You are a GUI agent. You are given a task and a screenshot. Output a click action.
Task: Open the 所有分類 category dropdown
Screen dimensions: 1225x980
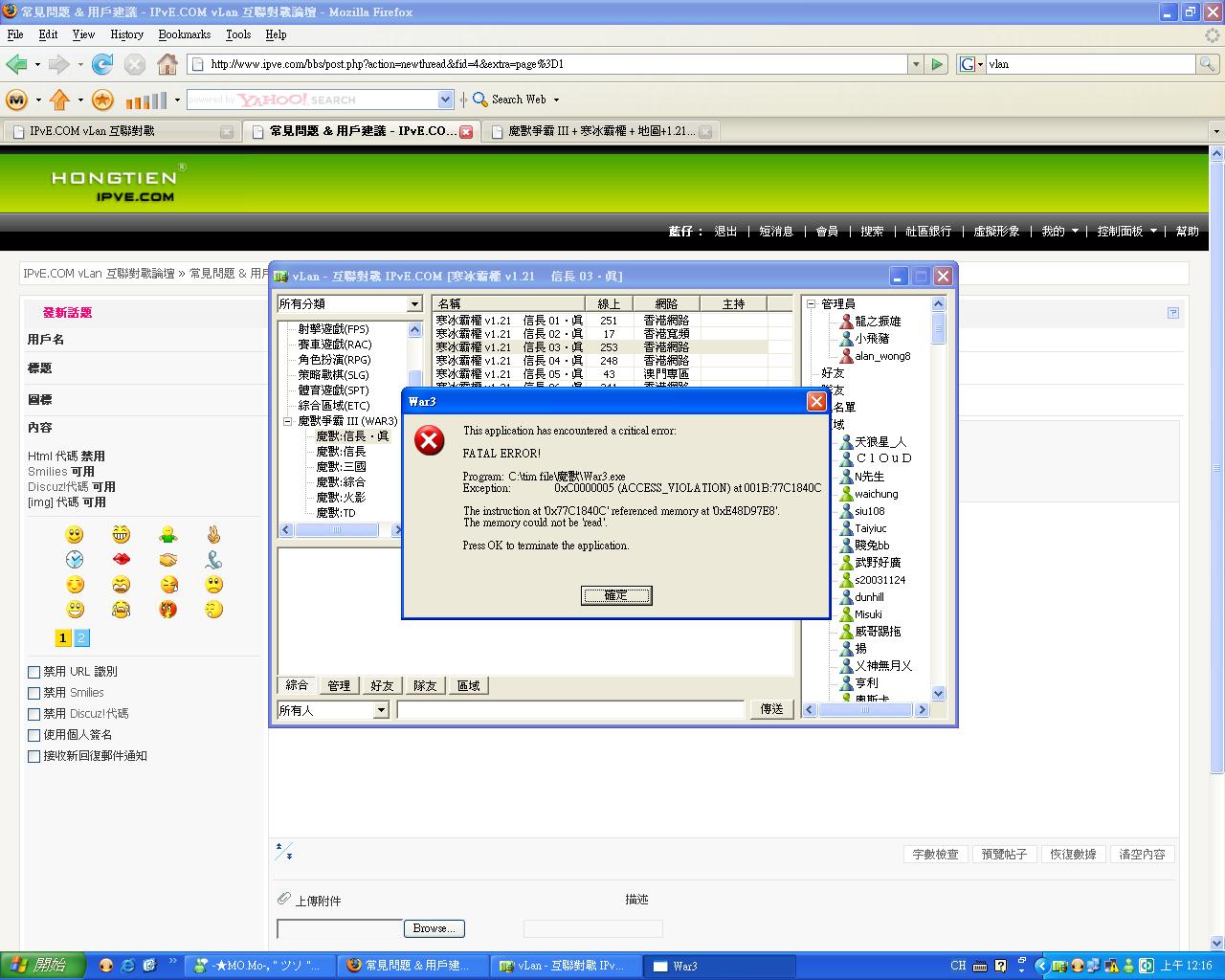click(414, 304)
